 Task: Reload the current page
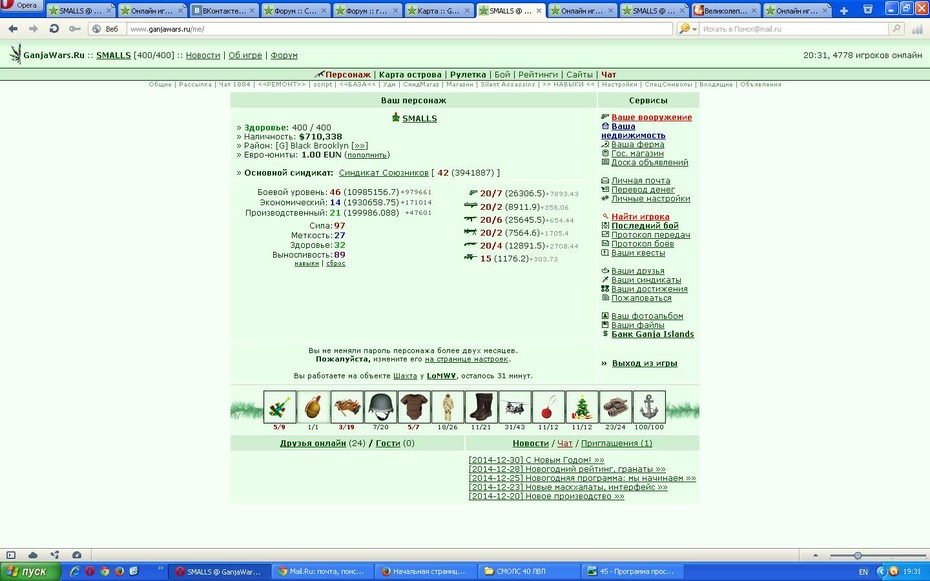[x=53, y=28]
